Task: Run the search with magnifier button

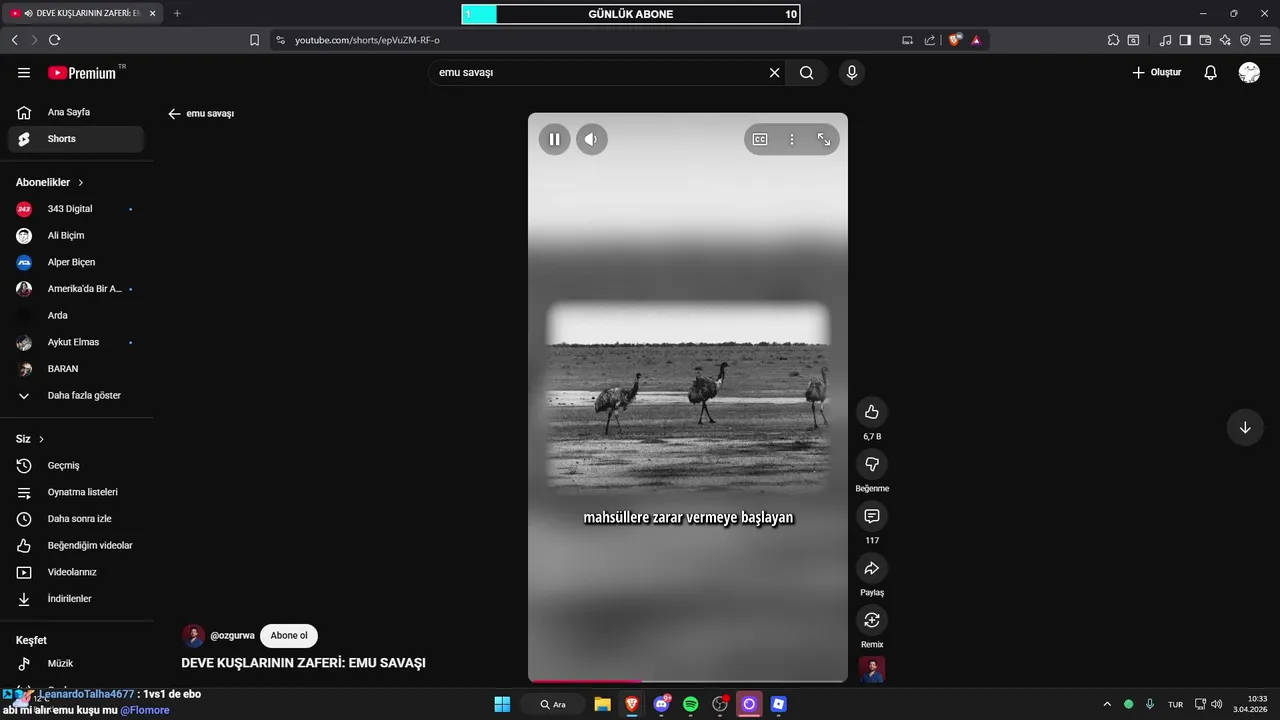Action: coord(806,73)
